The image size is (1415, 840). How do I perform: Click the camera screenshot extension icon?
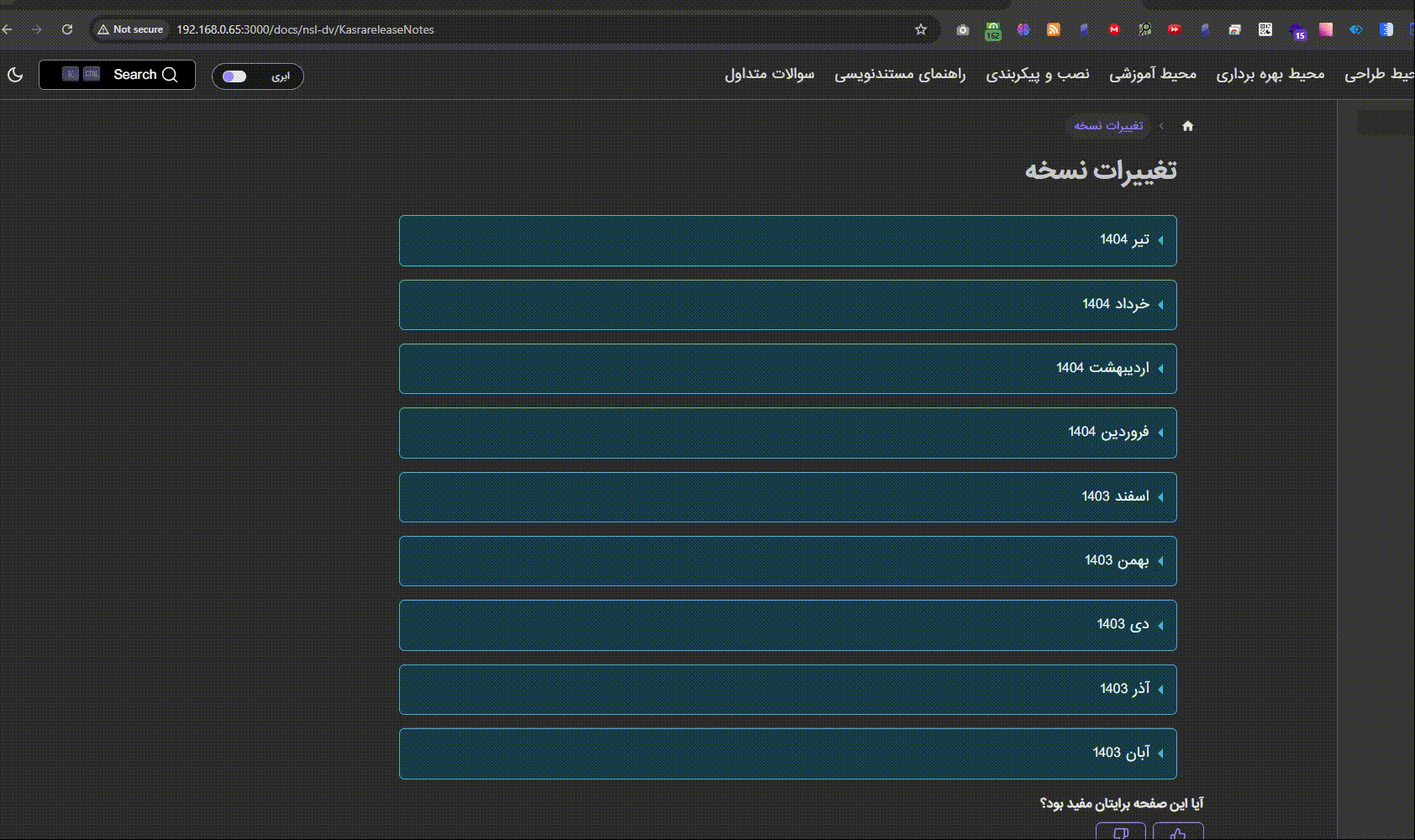pos(963,29)
